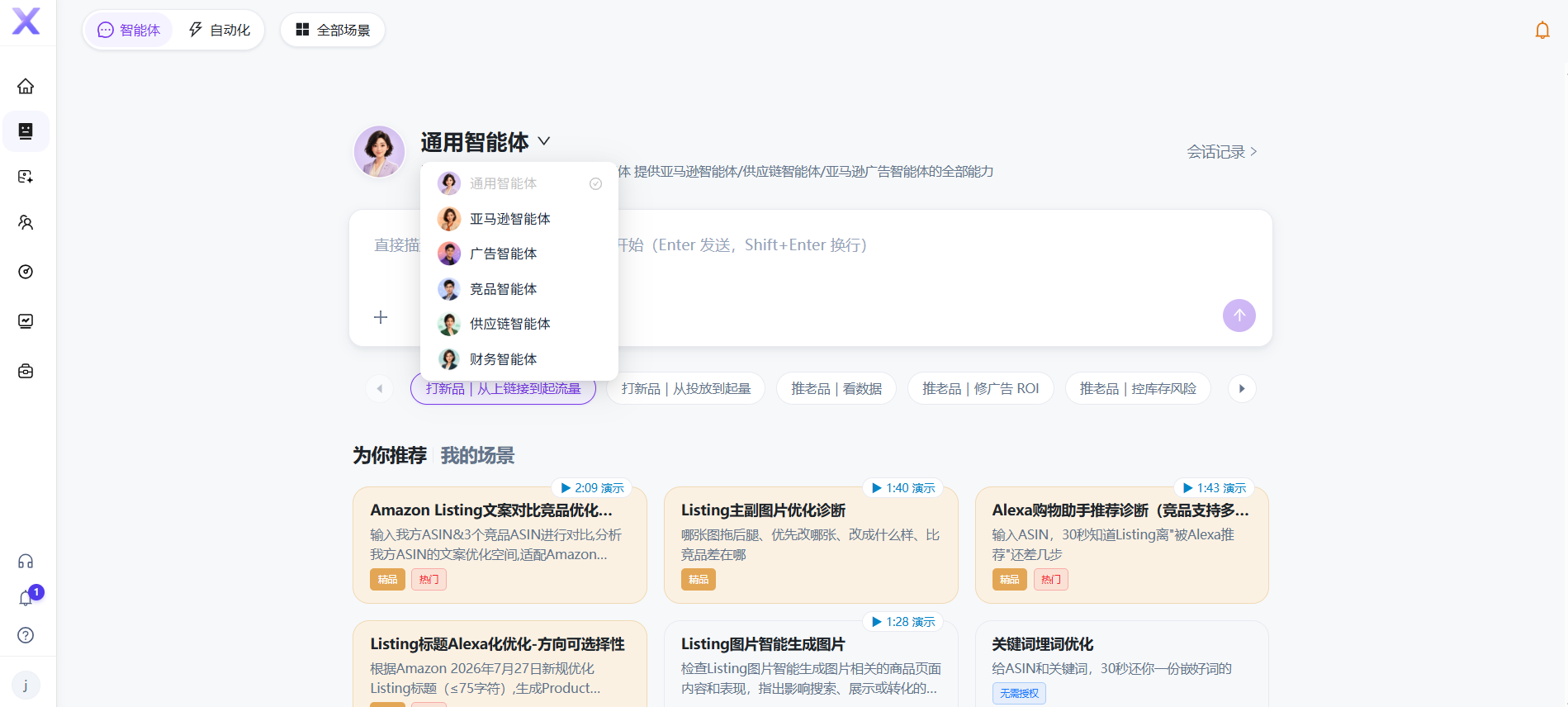This screenshot has width=1568, height=707.
Task: Open the toolbox briefcase sidebar icon
Action: click(x=26, y=371)
